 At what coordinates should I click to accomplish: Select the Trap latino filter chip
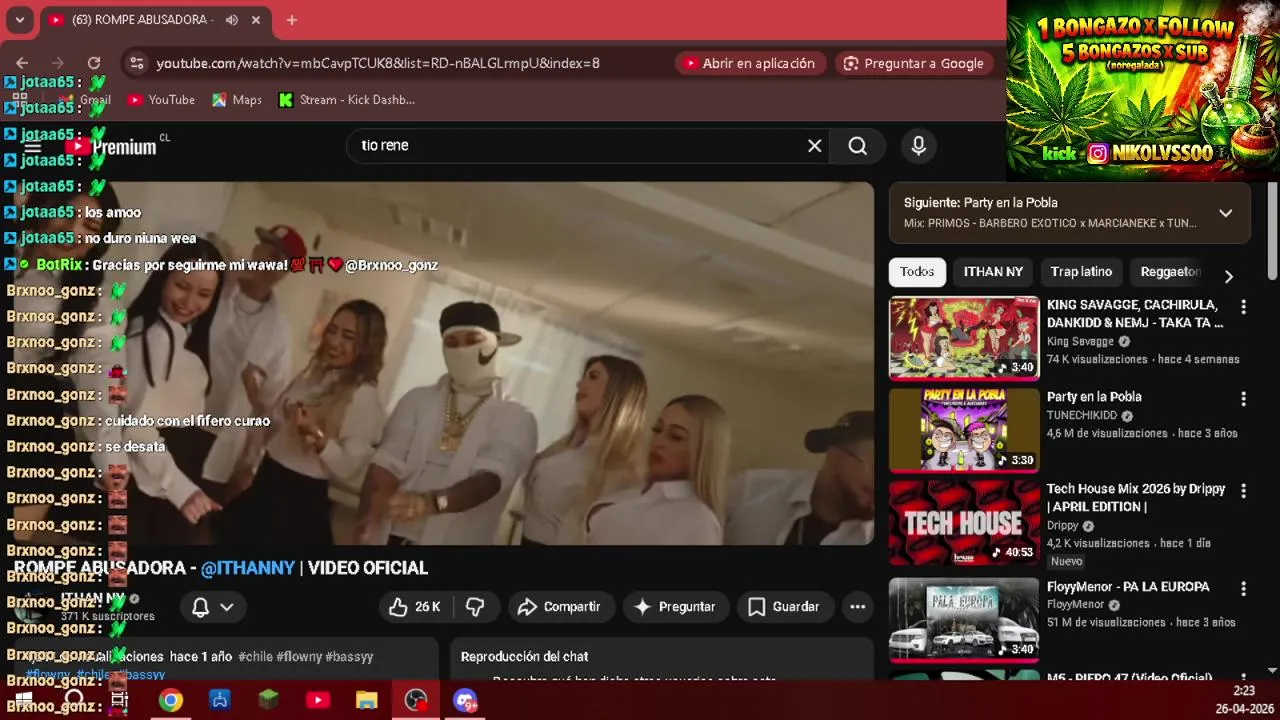[x=1081, y=272]
